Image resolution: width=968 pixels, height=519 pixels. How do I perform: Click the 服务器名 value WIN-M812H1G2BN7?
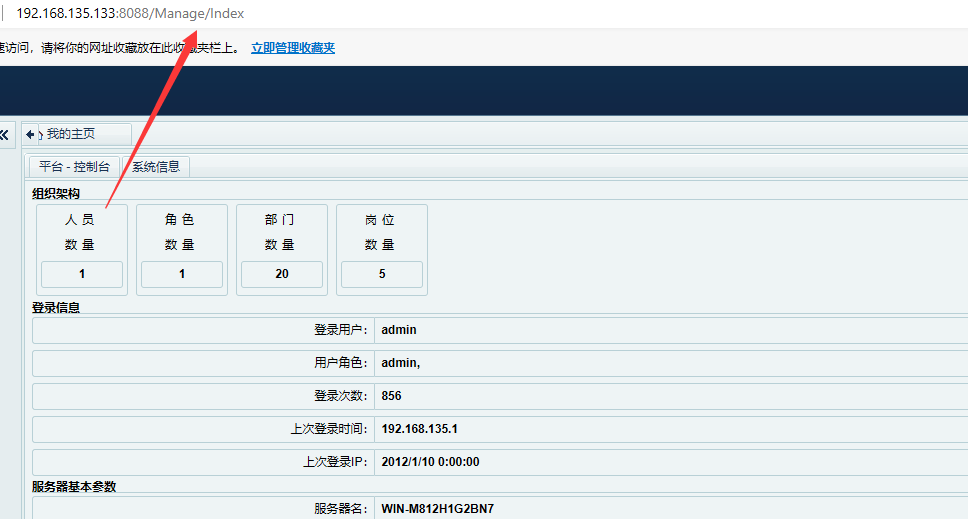click(x=437, y=509)
